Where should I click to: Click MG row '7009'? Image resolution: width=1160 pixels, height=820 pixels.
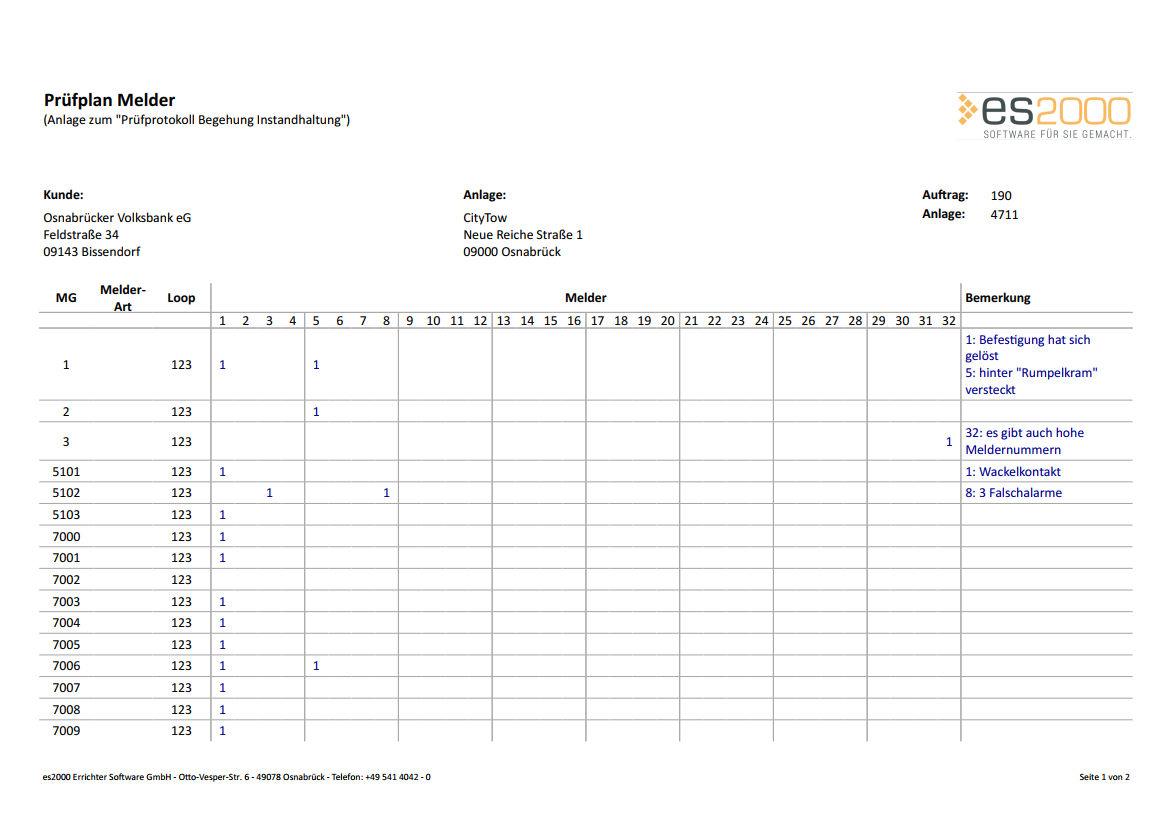click(x=66, y=730)
